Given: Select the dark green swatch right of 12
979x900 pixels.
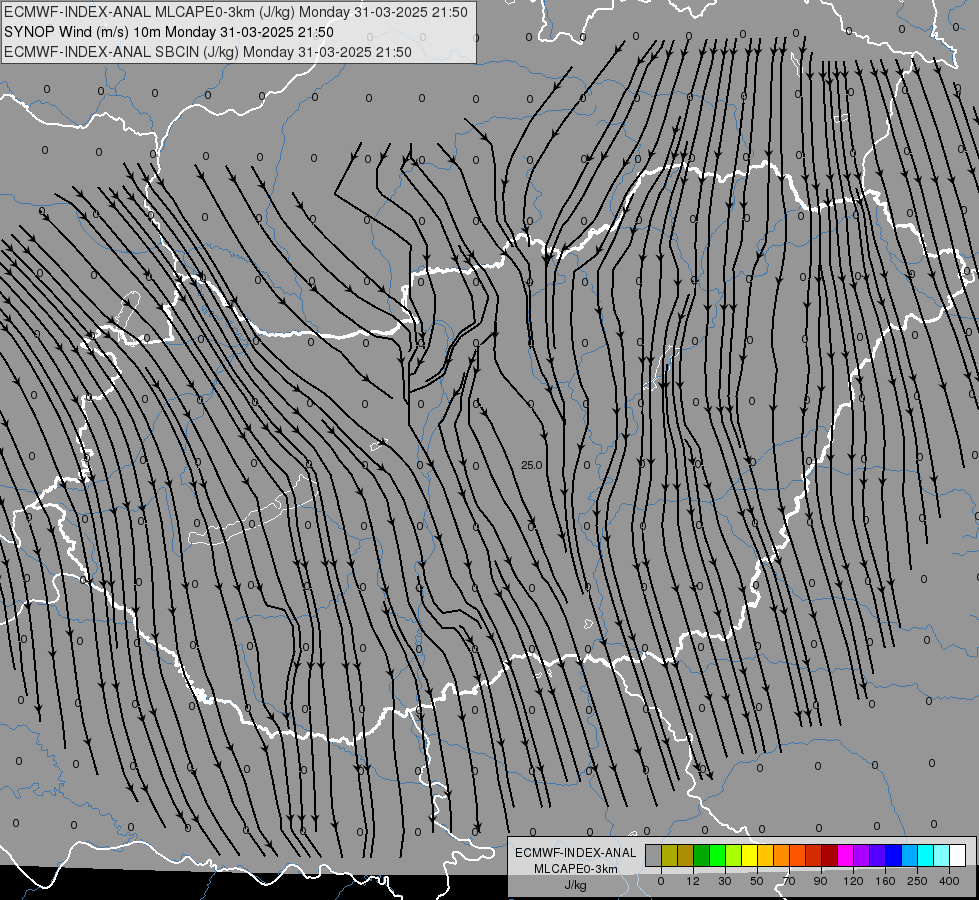Looking at the screenshot, I should 701,855.
